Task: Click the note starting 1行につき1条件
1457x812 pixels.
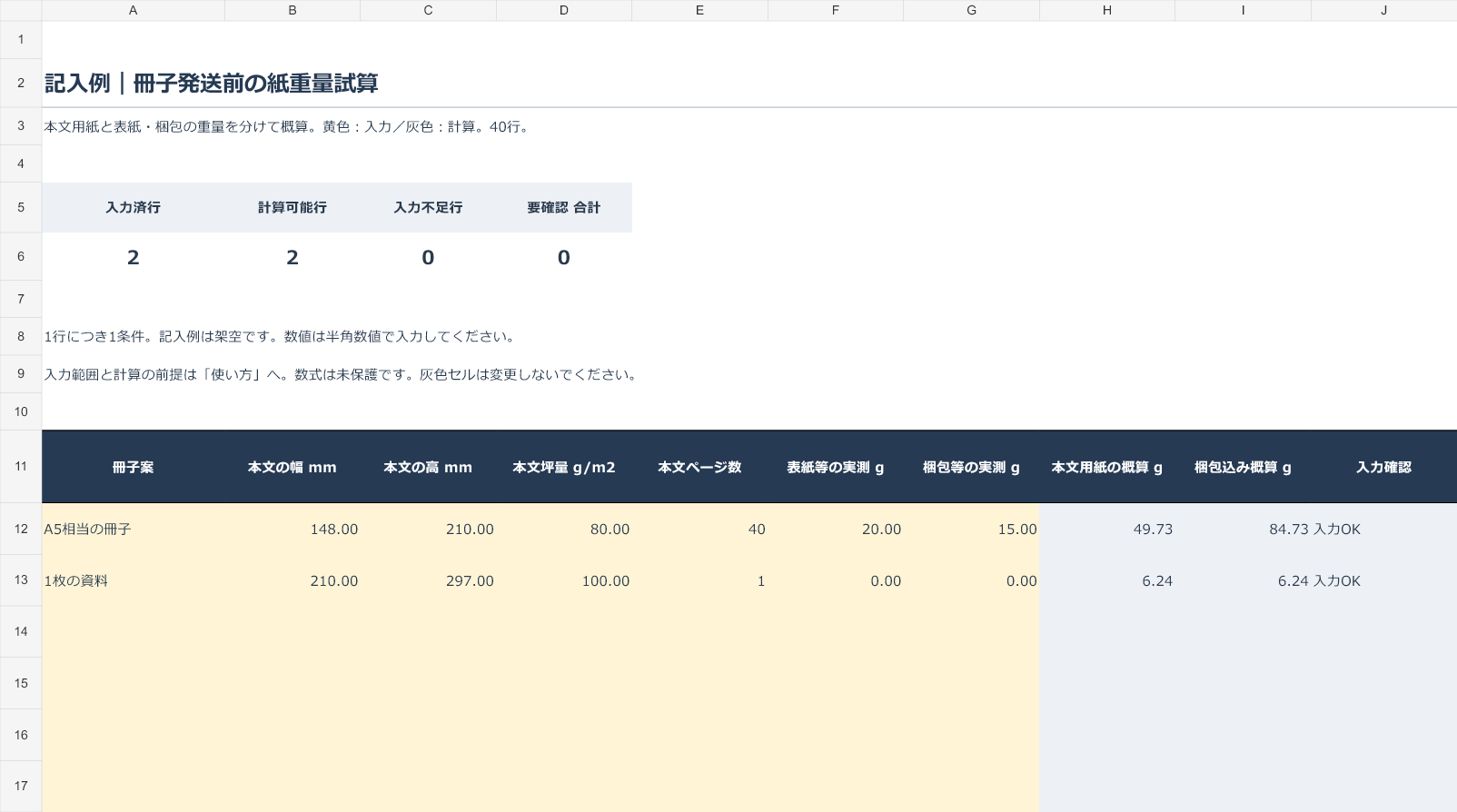Action: click(282, 337)
